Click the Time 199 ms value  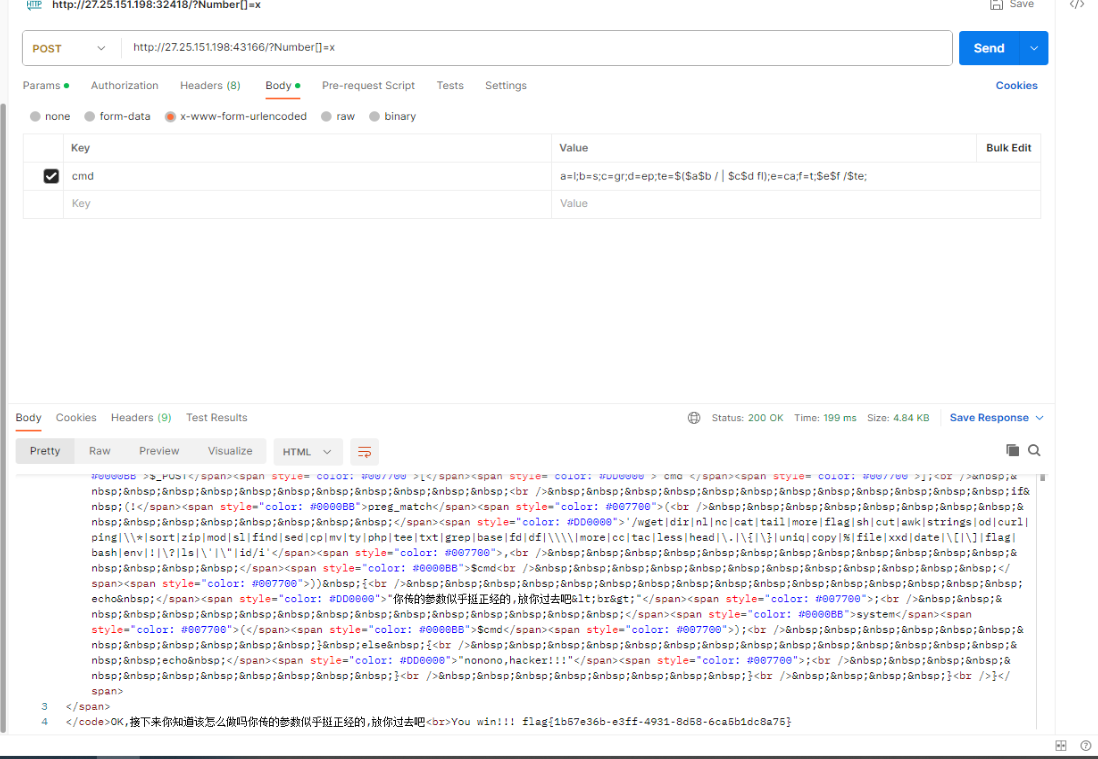coord(840,418)
